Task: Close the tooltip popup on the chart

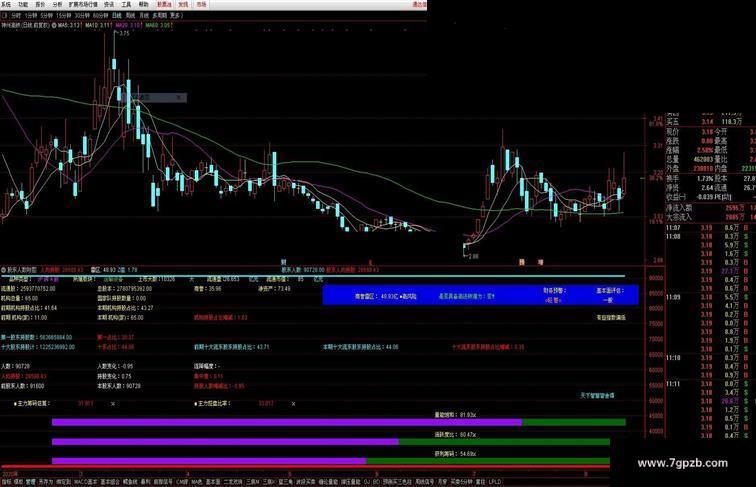Action: pyautogui.click(x=179, y=97)
